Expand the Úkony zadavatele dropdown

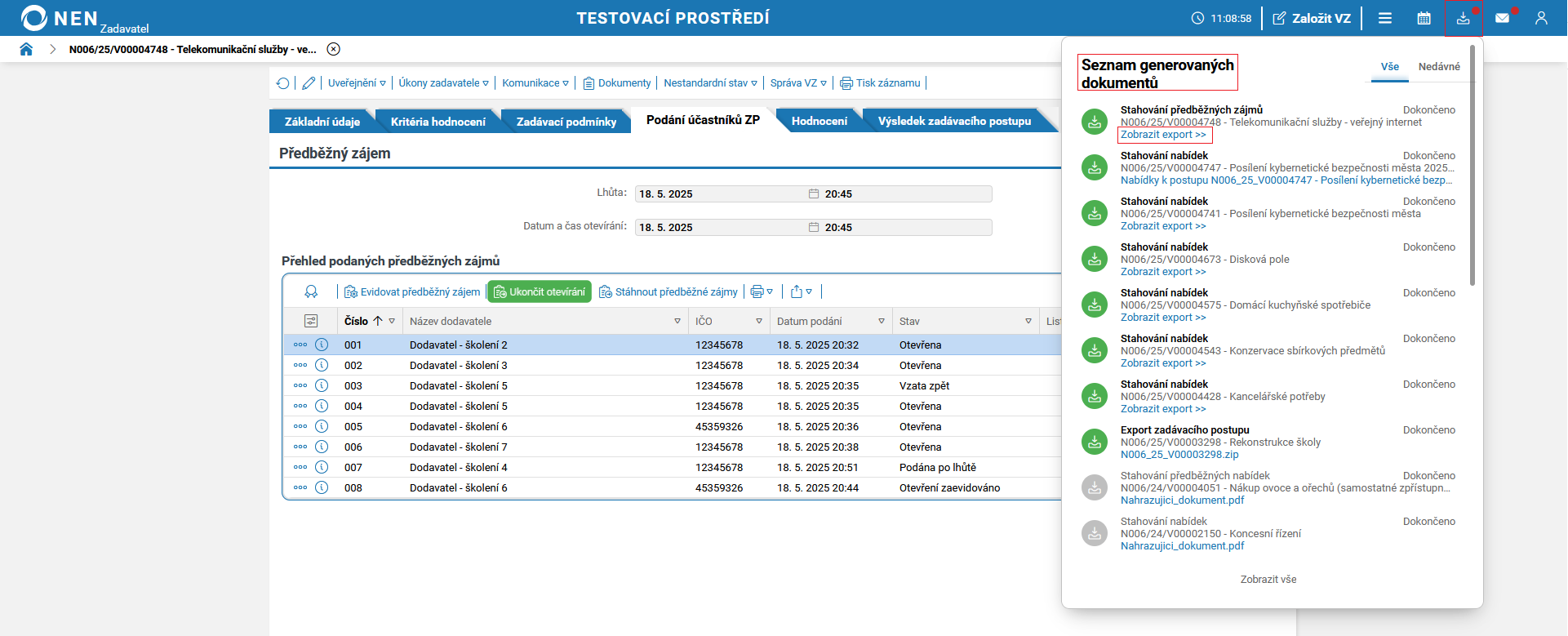tap(443, 83)
